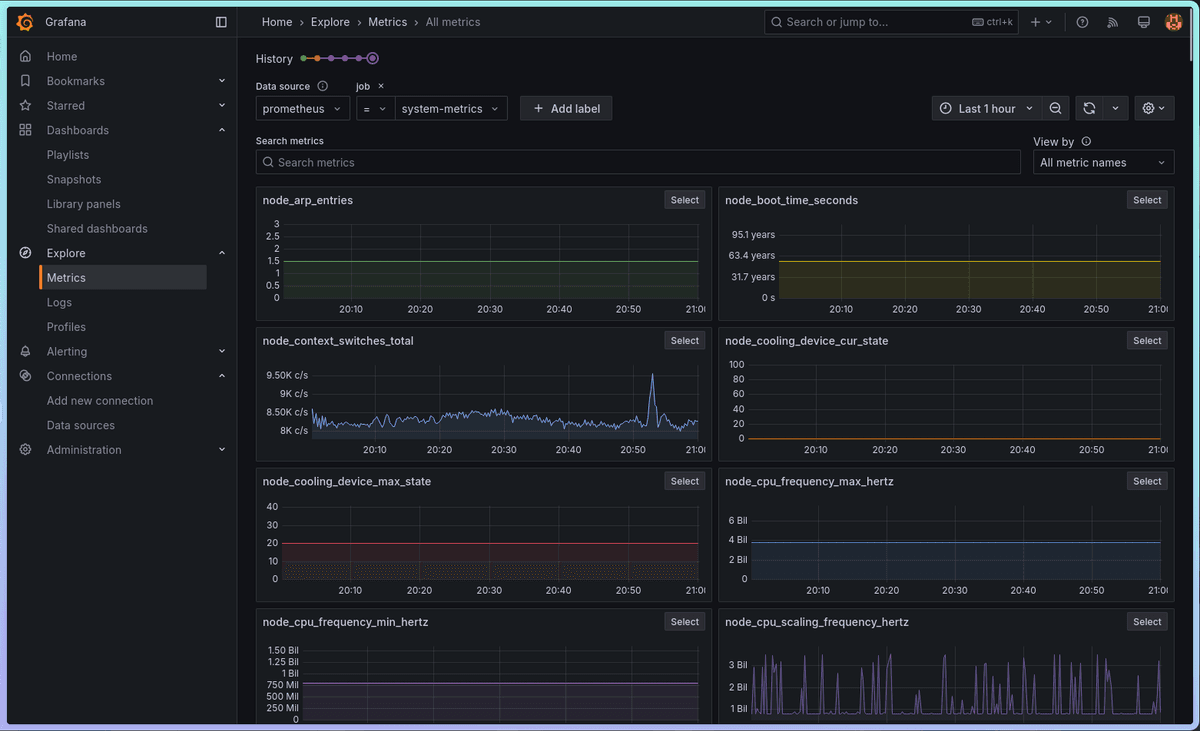Click the Grafana logo icon

26,22
